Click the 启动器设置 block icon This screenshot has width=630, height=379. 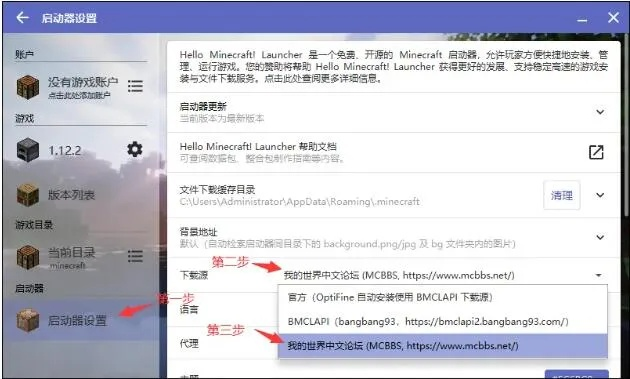(x=28, y=320)
